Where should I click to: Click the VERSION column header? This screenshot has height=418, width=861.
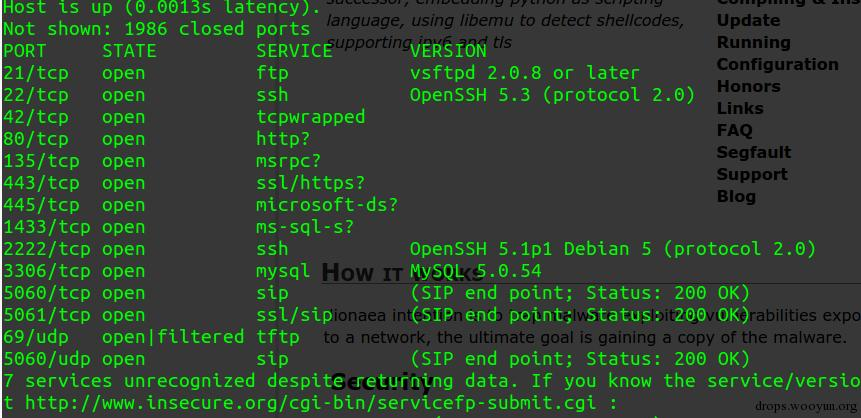448,51
